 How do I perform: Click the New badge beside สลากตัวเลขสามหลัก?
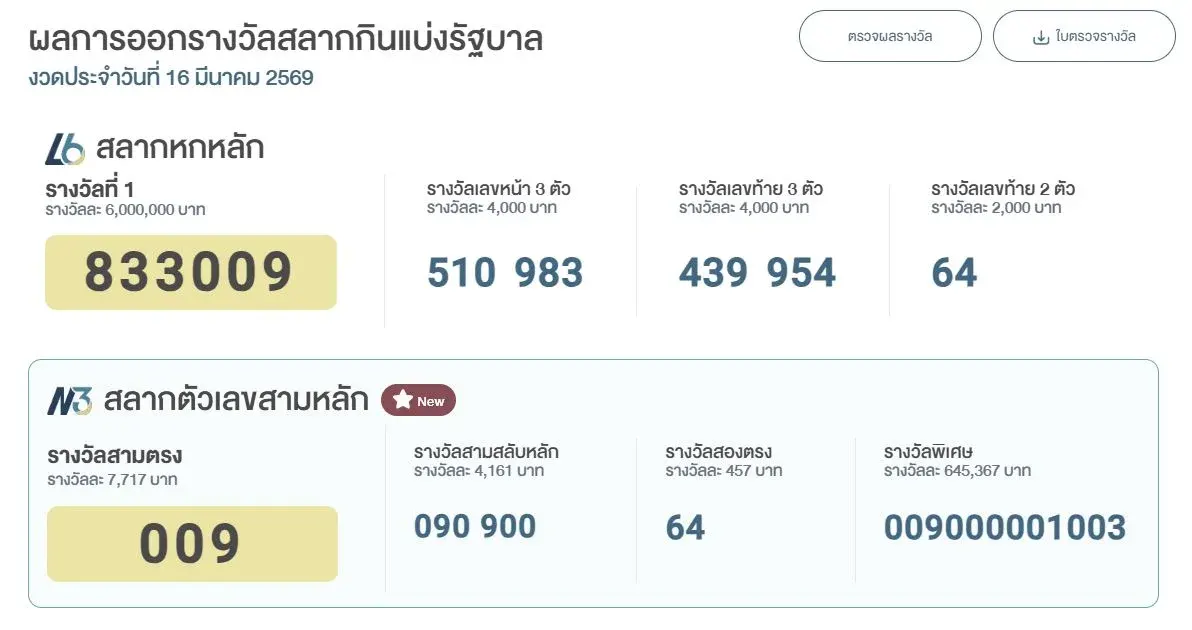pyautogui.click(x=418, y=401)
